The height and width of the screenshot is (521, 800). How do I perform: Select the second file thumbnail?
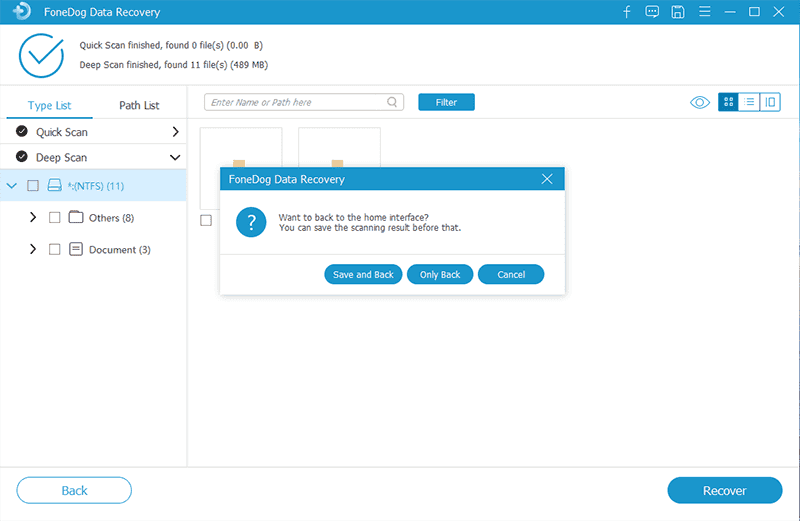(x=339, y=147)
